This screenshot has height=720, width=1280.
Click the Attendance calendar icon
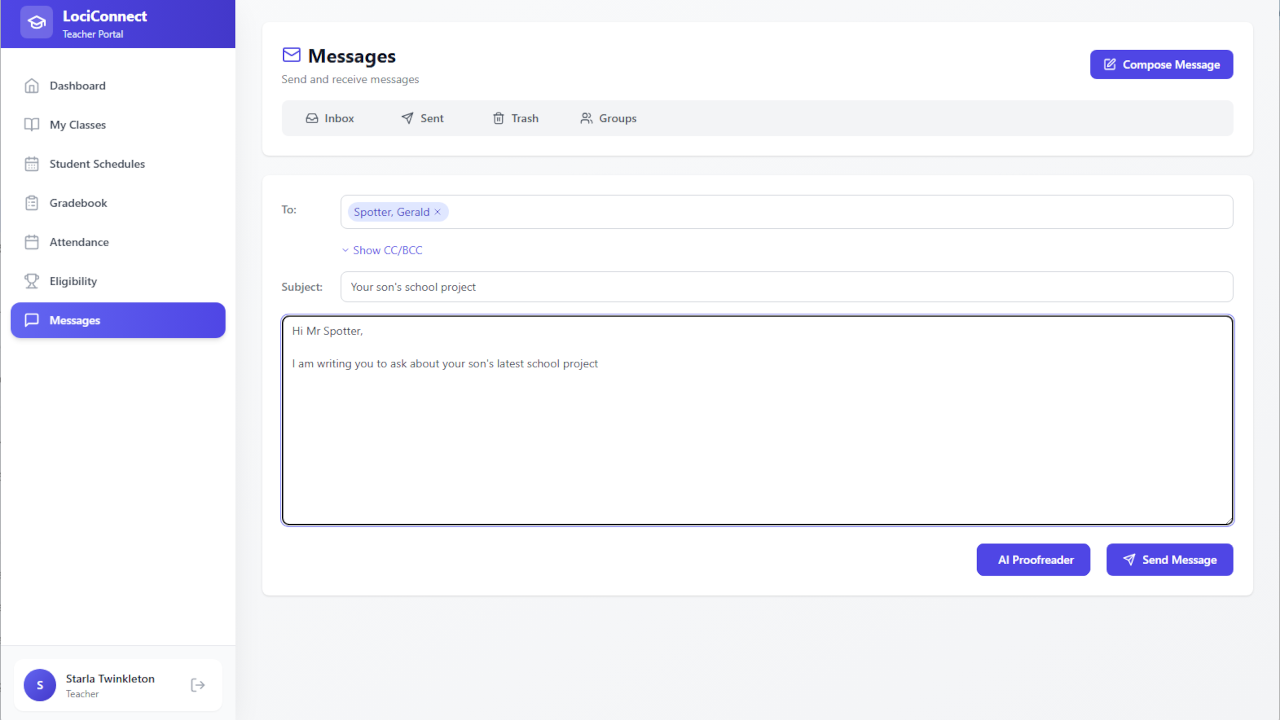32,242
